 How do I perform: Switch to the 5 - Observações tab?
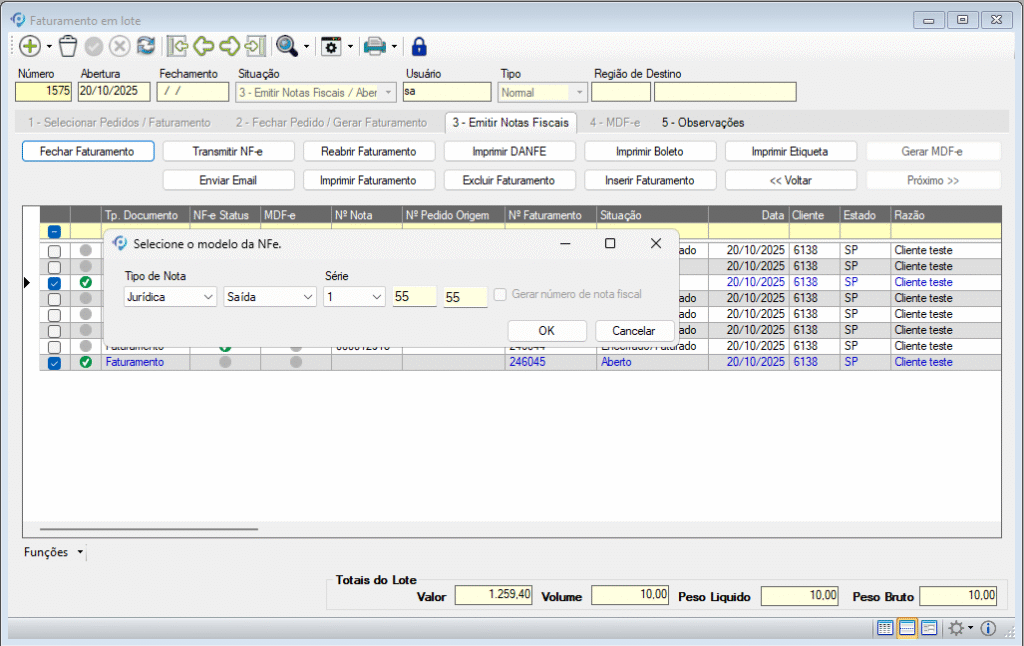click(x=703, y=123)
